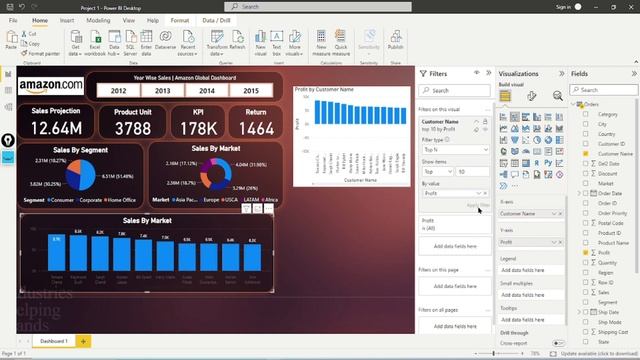Click the Save icon in title bar
This screenshot has height=360, width=640.
(x=10, y=7)
